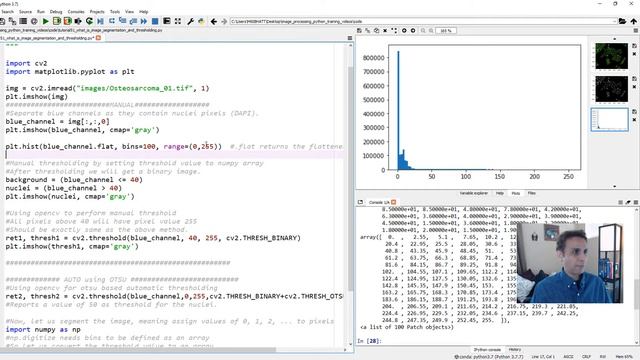Toggle fullscreen mode icon
This screenshot has height=360, width=640.
[178, 21]
